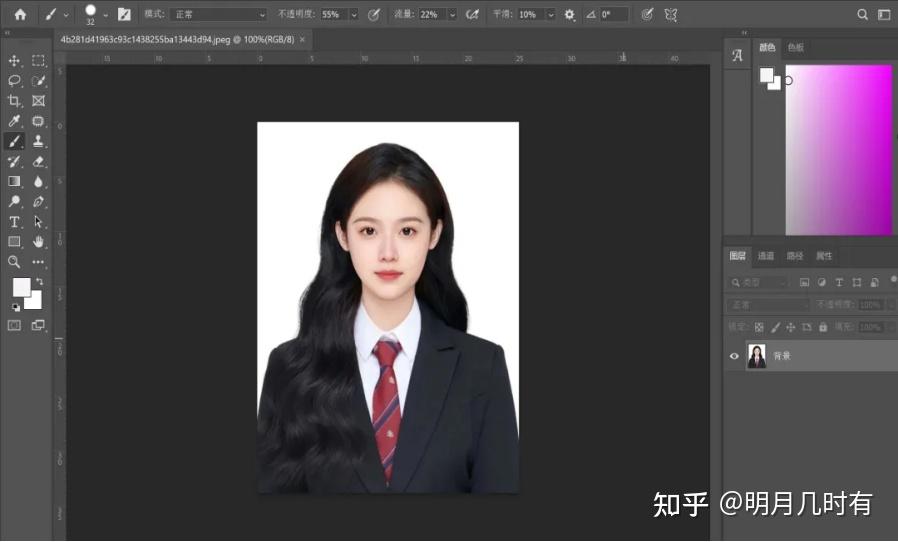
Task: Open the tool preset picker arrow
Action: tap(66, 15)
